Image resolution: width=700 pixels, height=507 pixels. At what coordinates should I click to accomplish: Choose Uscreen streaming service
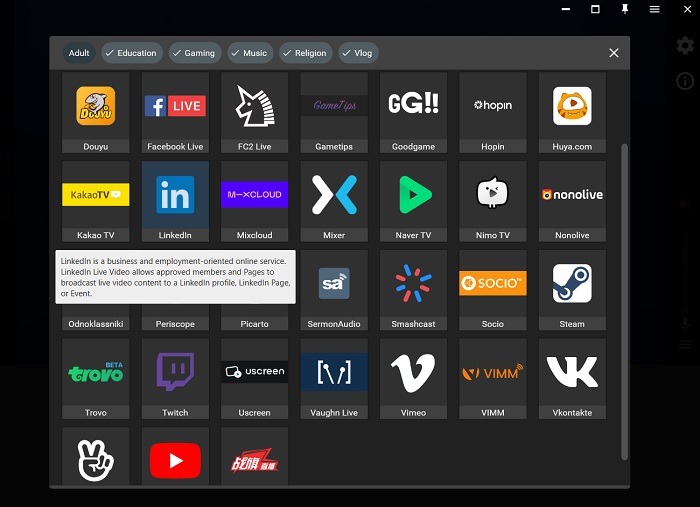click(254, 379)
